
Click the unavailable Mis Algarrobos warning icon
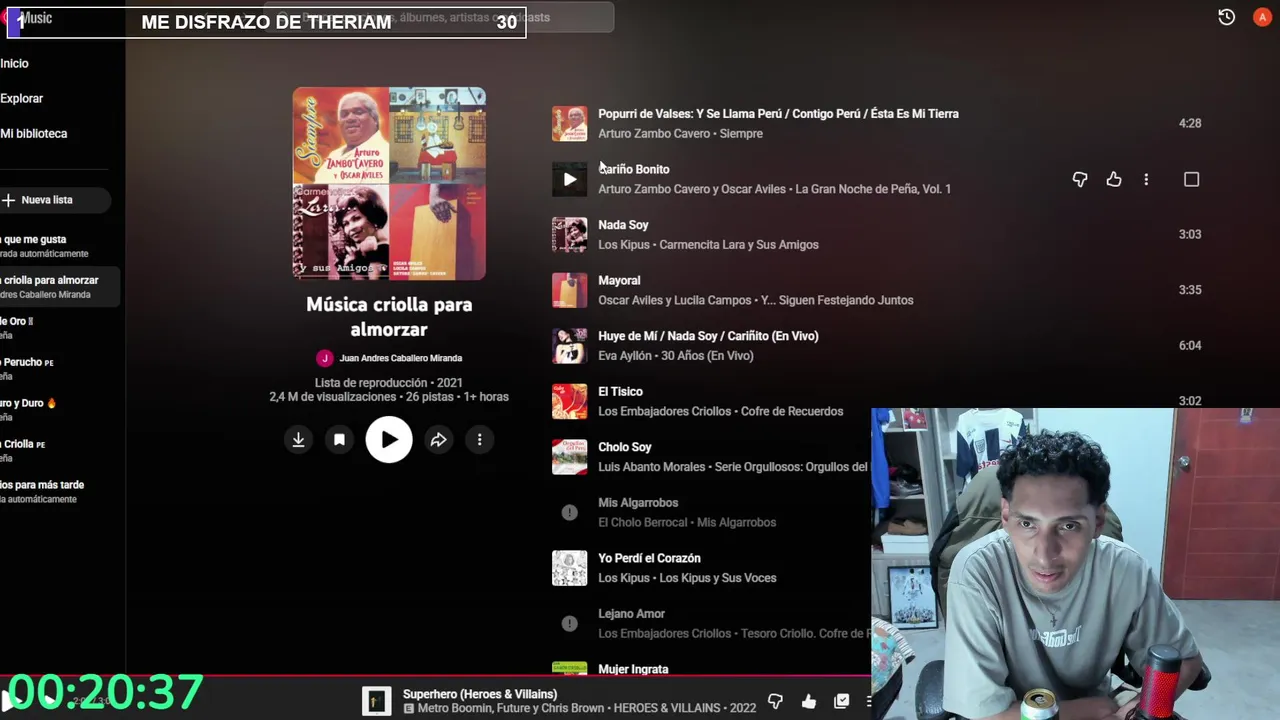(569, 513)
